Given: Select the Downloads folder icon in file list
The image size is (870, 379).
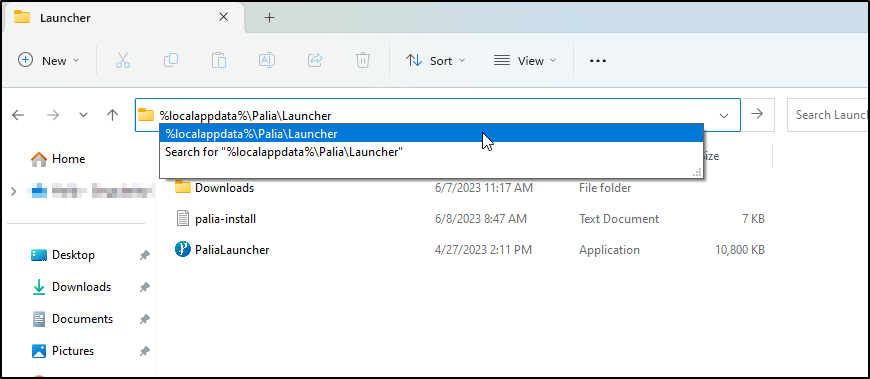Looking at the screenshot, I should [183, 188].
